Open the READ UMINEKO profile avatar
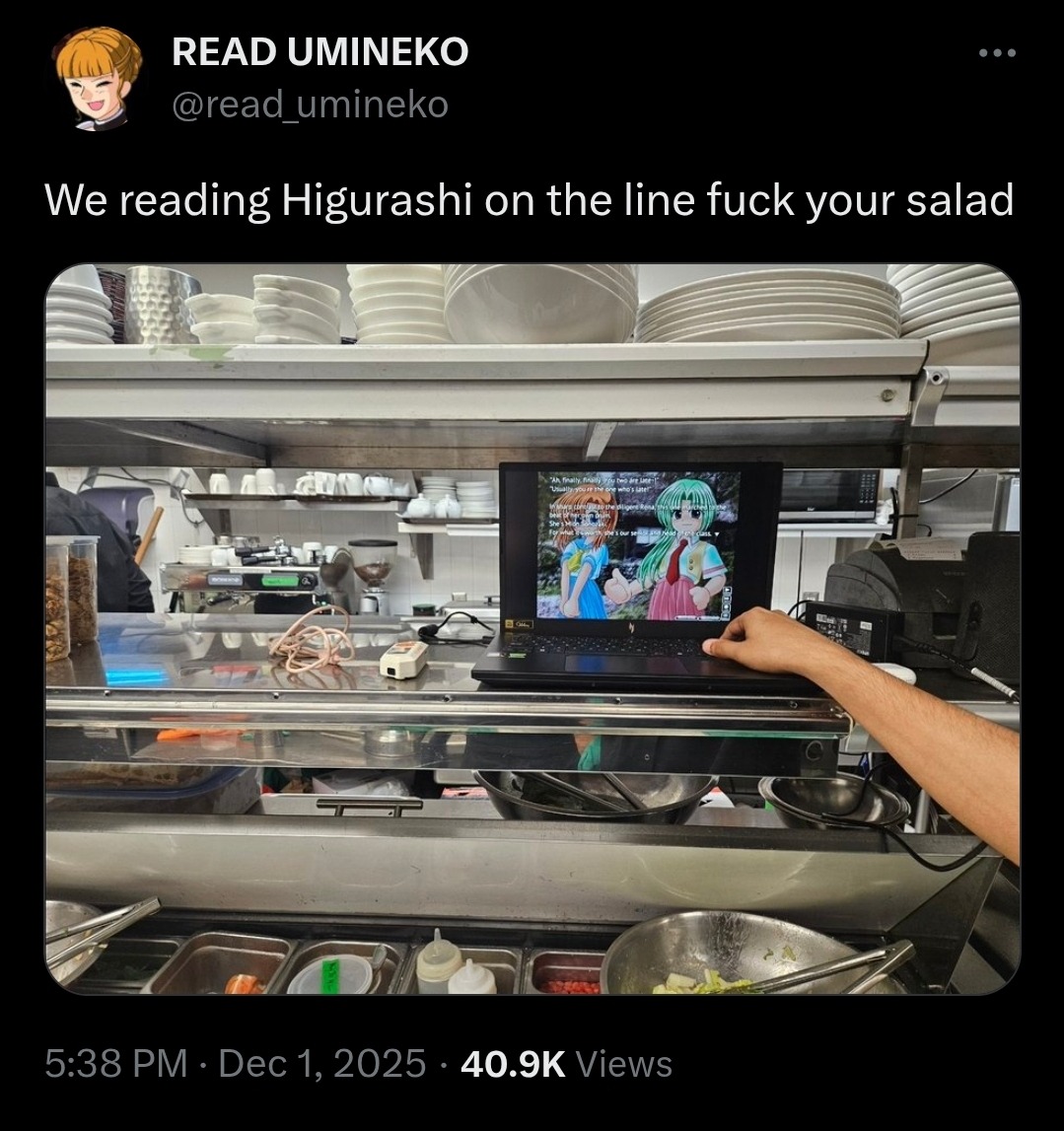The image size is (1064, 1131). [99, 79]
